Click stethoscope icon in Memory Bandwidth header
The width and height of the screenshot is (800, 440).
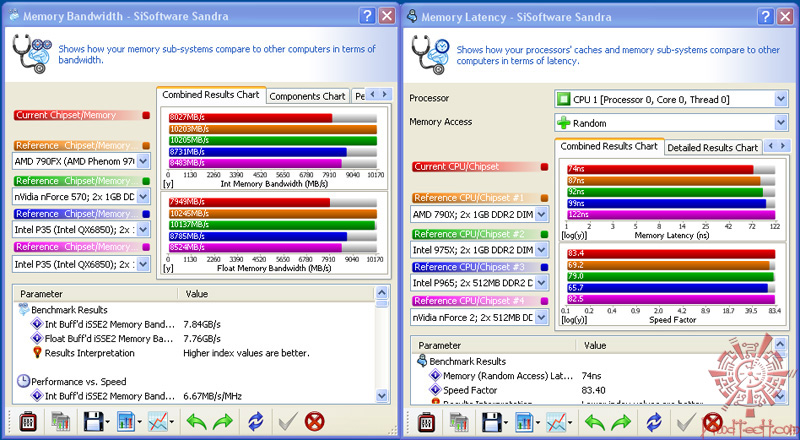[x=32, y=54]
